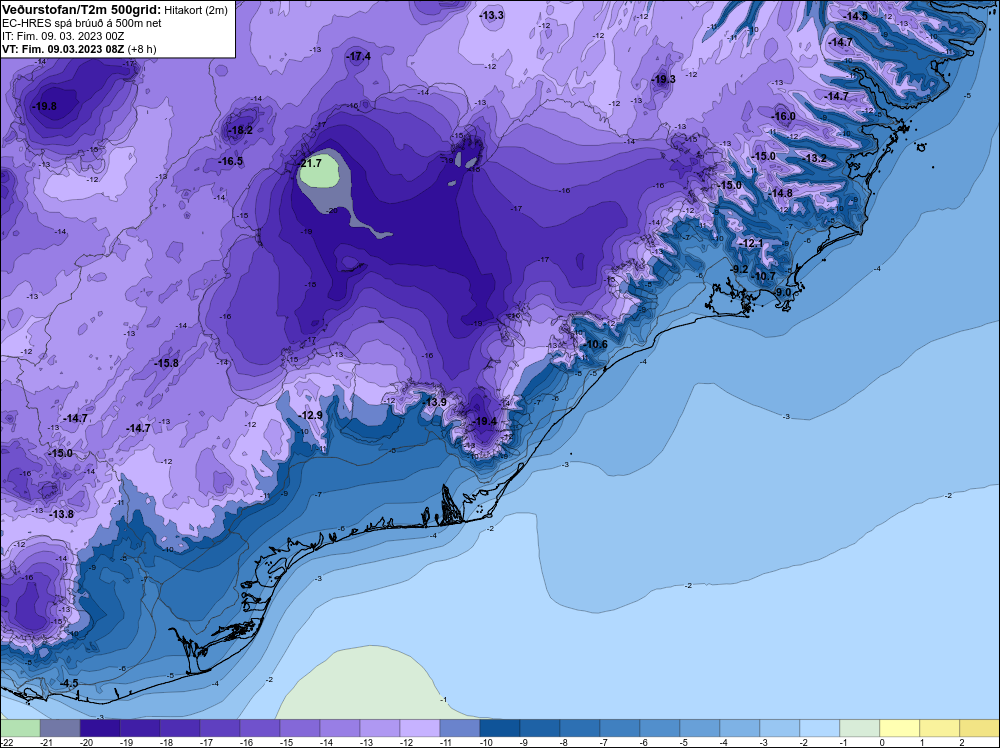Select the legend swatch labeled -2
Viewport: 1000px width, 748px height.
[820, 728]
